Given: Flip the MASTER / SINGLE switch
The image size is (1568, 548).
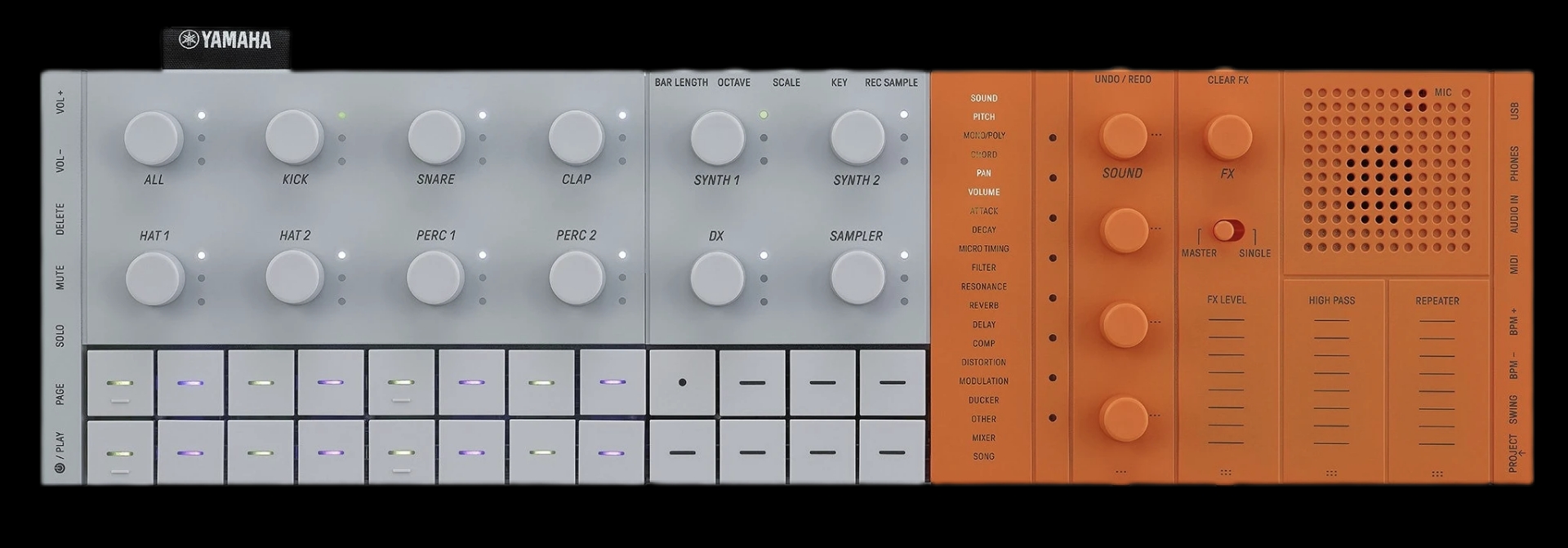Looking at the screenshot, I should (x=1227, y=230).
